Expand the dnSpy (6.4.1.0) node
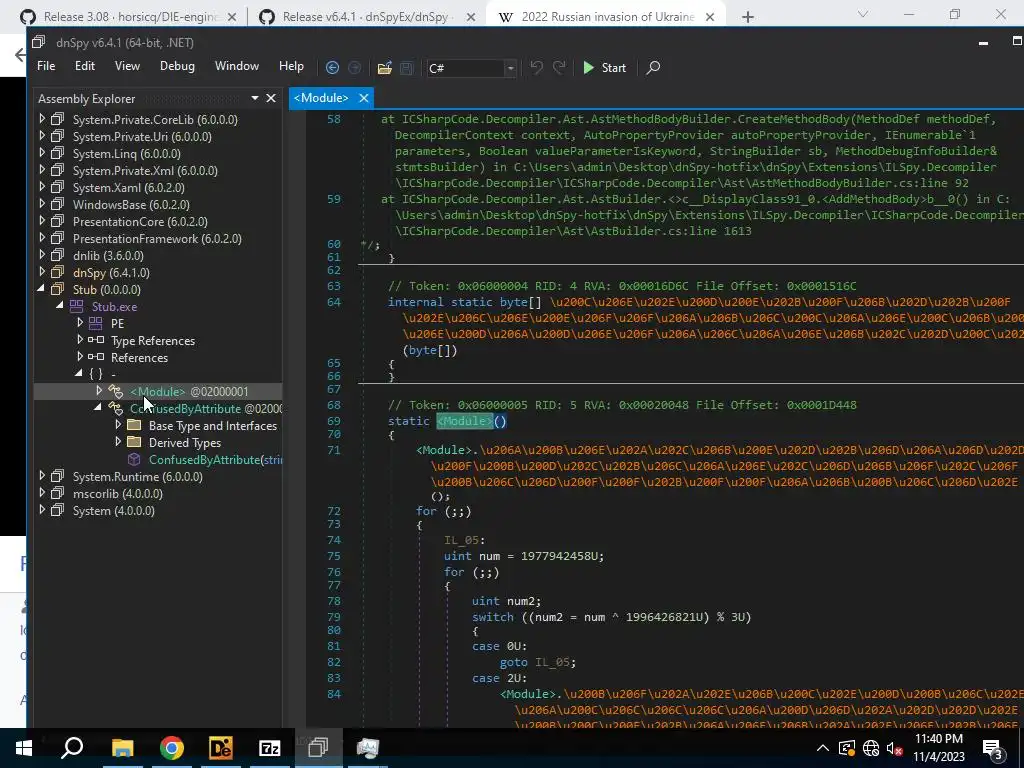The image size is (1024, 768). [x=42, y=272]
